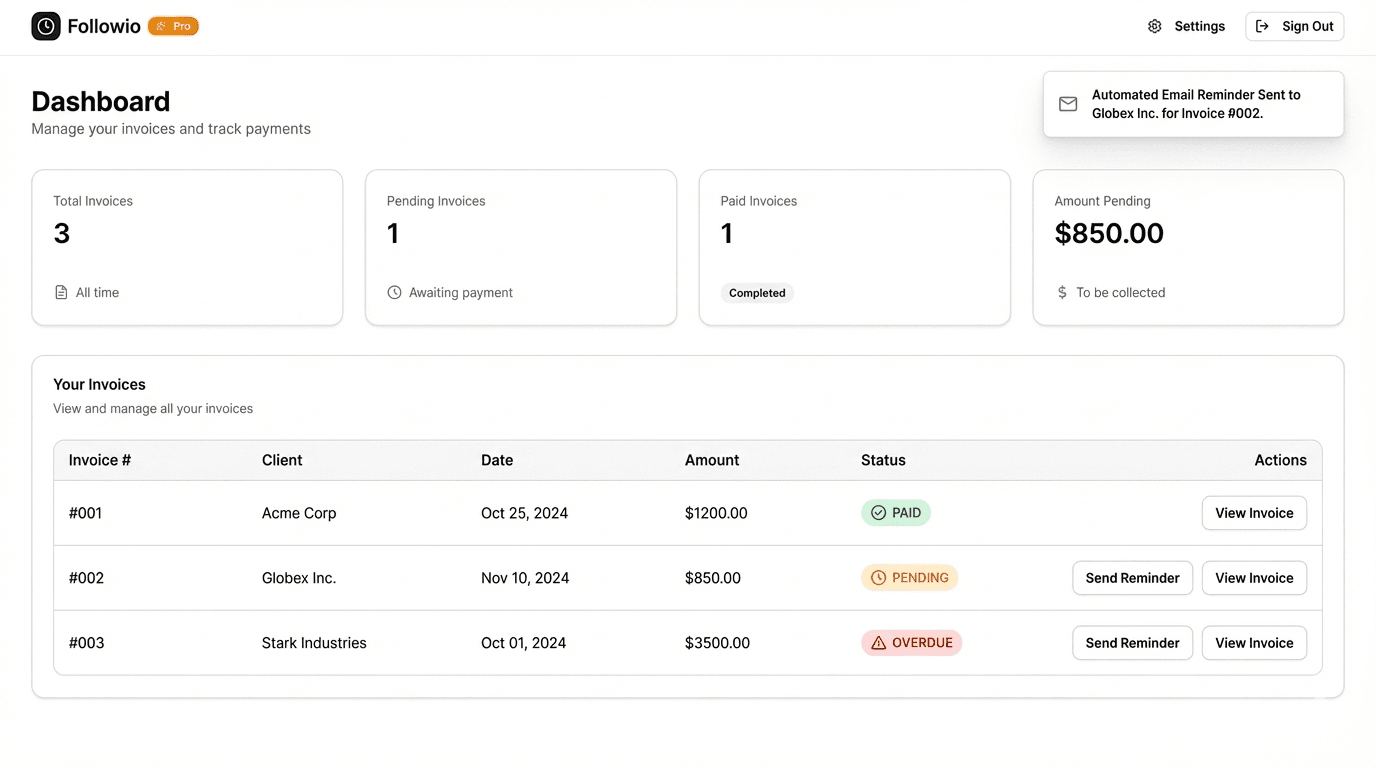Image resolution: width=1376 pixels, height=768 pixels.
Task: Click the warning triangle in OVERDUE badge
Action: 878,643
